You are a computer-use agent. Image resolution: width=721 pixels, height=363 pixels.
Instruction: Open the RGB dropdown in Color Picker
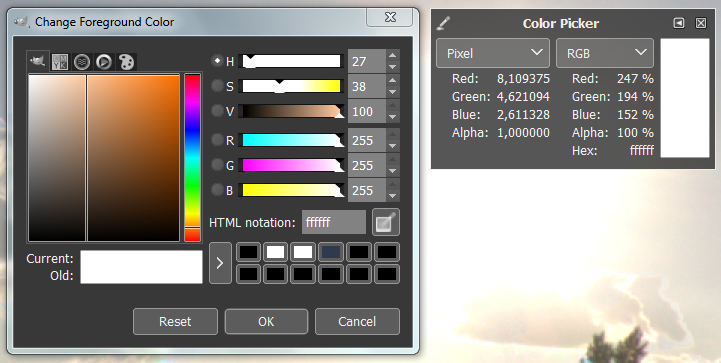click(605, 53)
